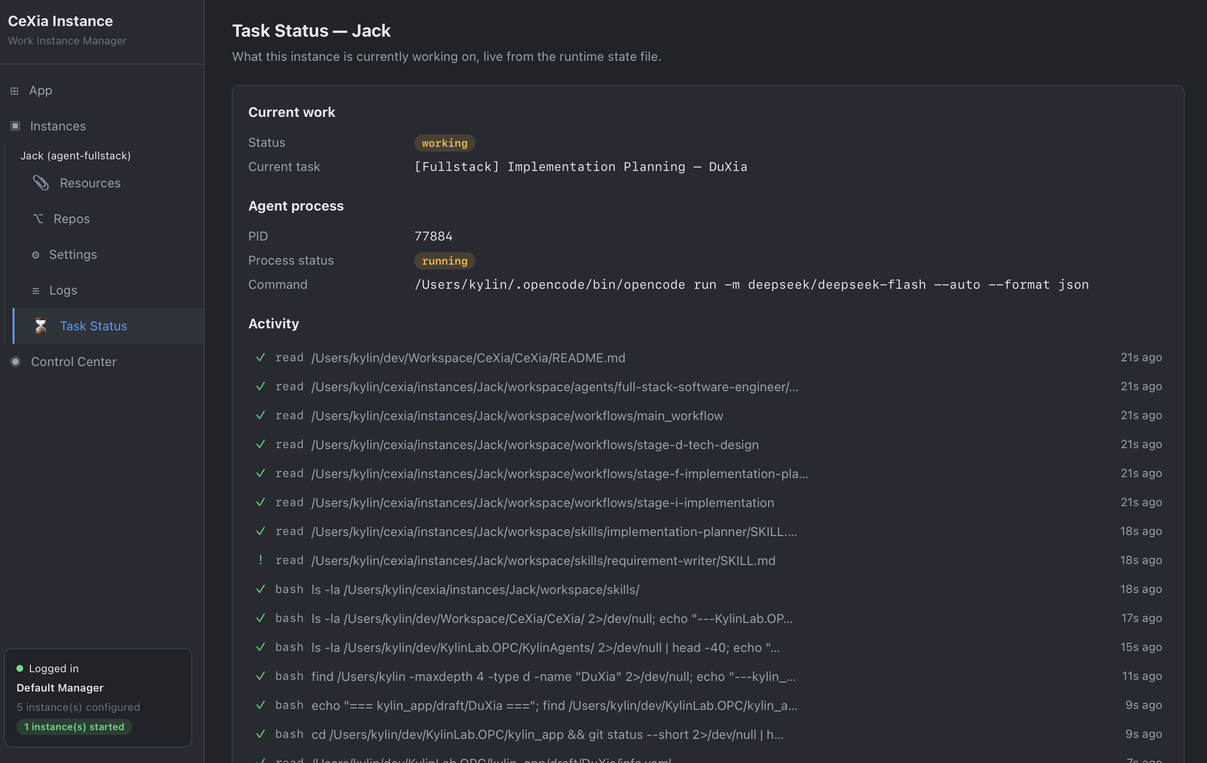This screenshot has width=1207, height=763.
Task: Click the '1 instance(s) started' badge
Action: [x=74, y=727]
